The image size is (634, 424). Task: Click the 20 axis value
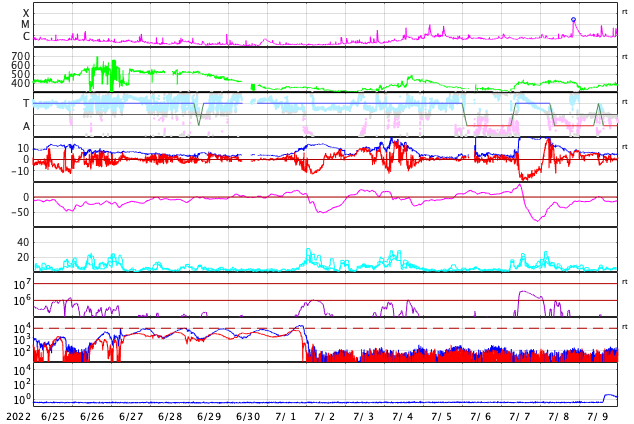pos(23,257)
